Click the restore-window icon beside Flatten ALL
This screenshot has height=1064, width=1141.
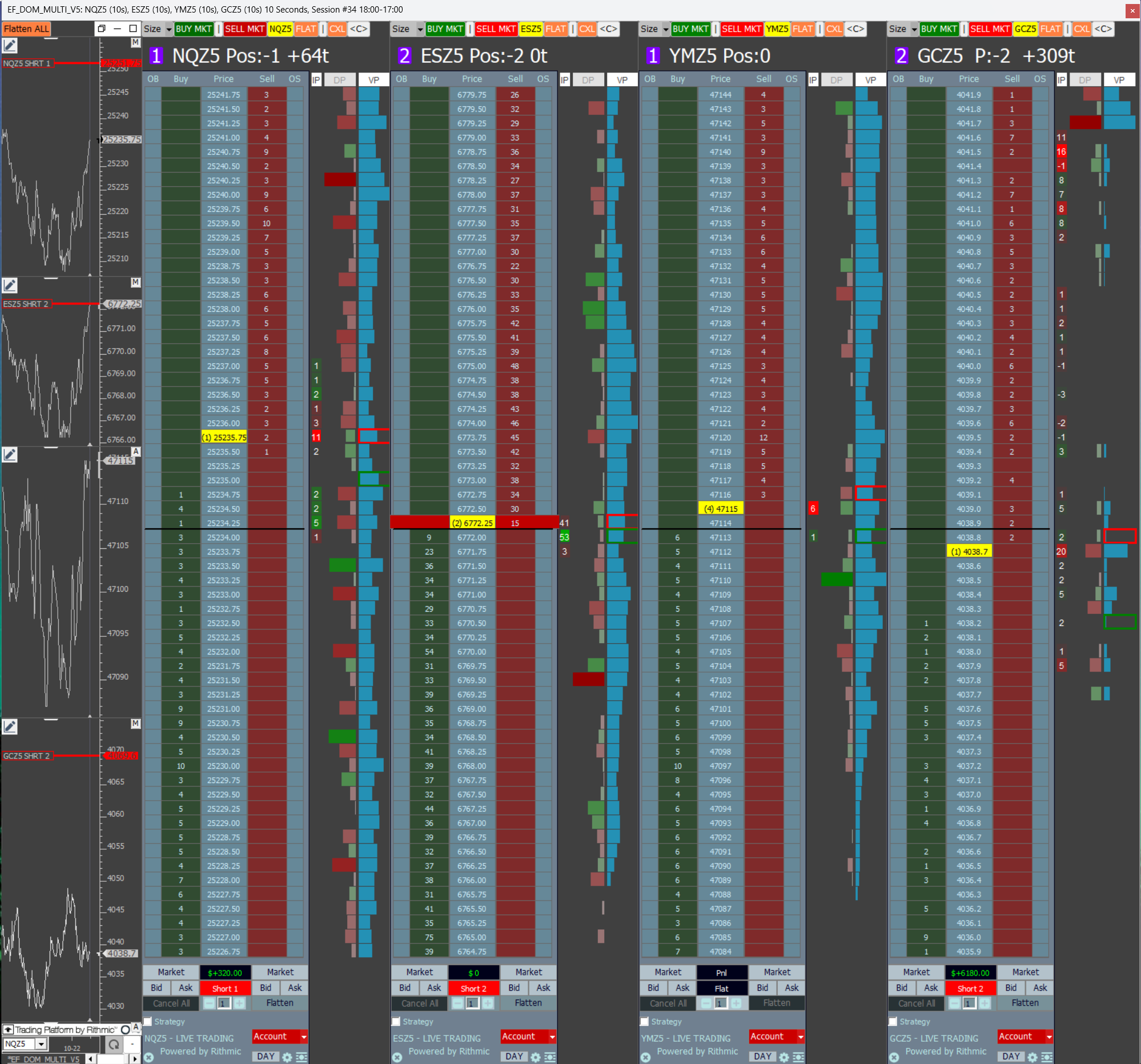click(102, 29)
